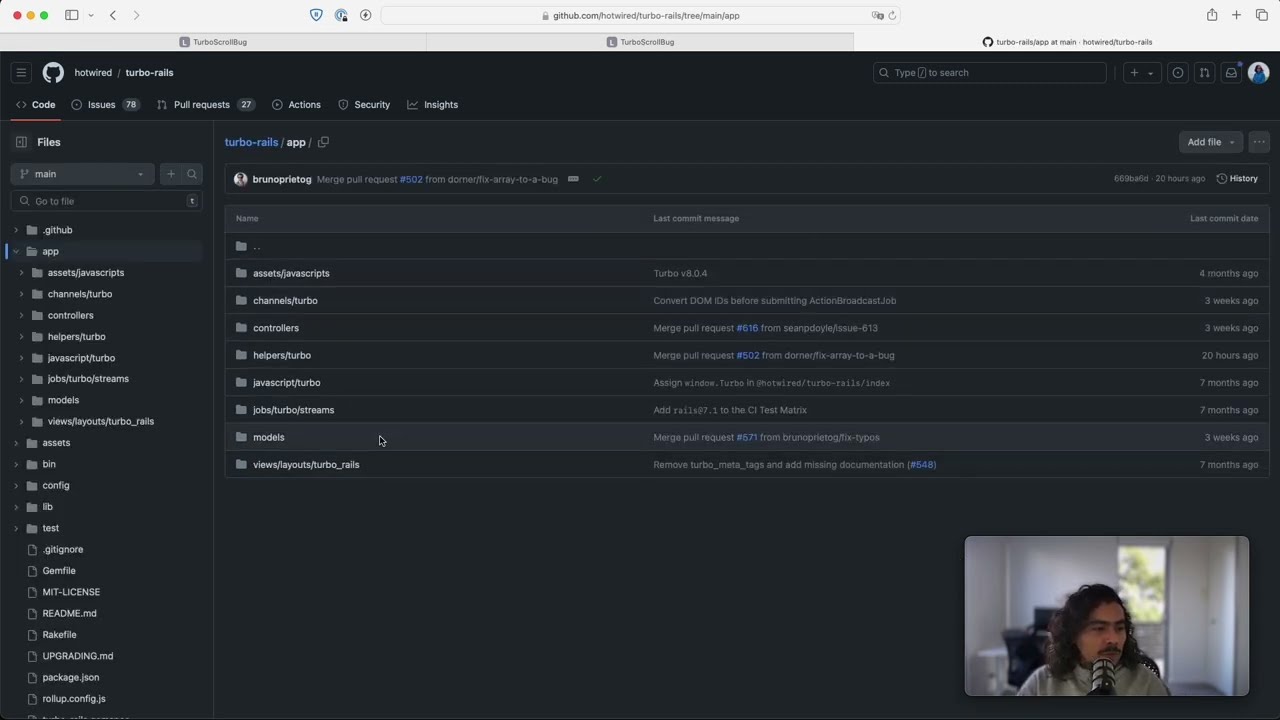
Task: Switch to the Code tab
Action: 35,105
